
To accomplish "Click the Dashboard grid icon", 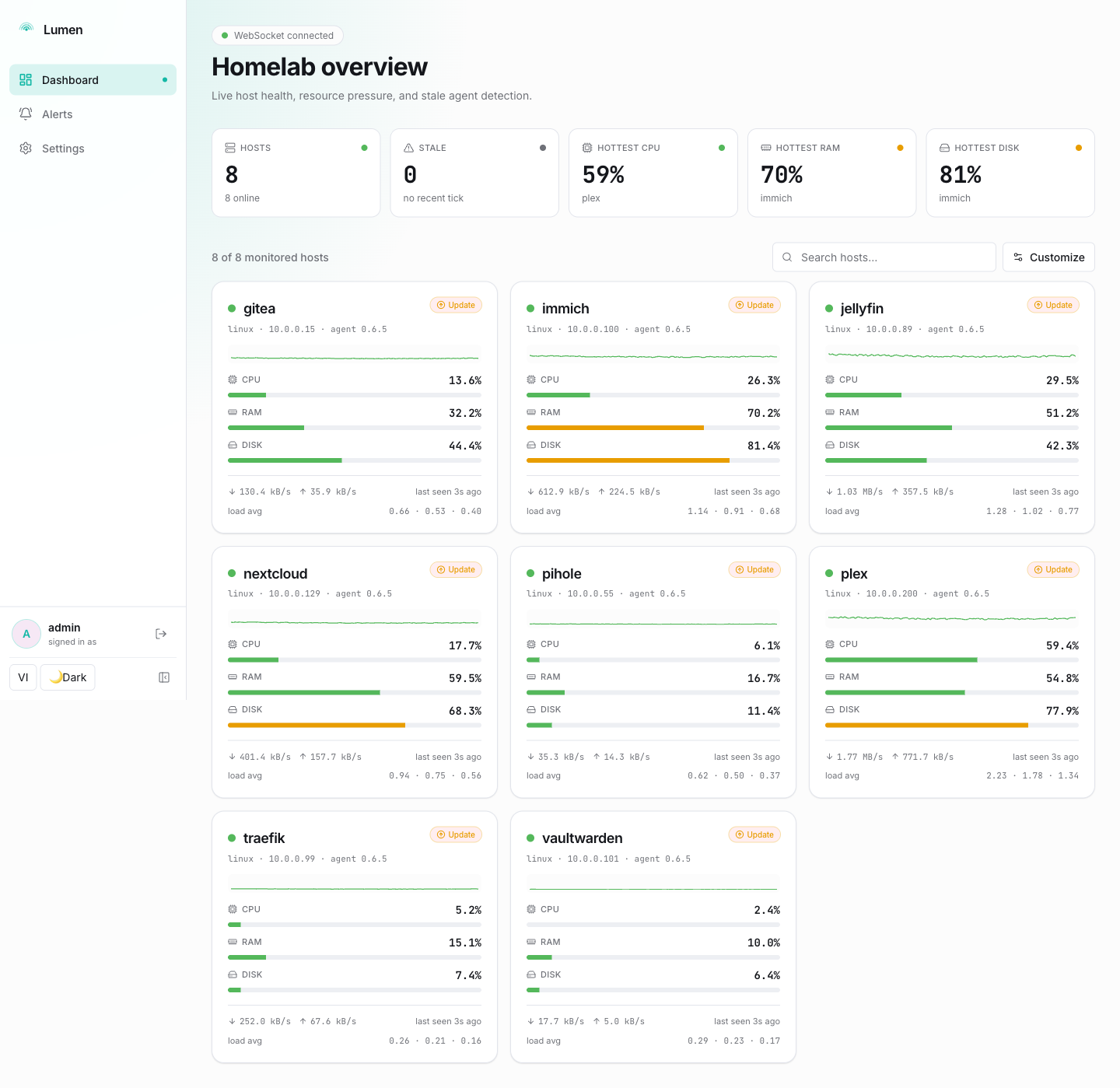I will (26, 79).
